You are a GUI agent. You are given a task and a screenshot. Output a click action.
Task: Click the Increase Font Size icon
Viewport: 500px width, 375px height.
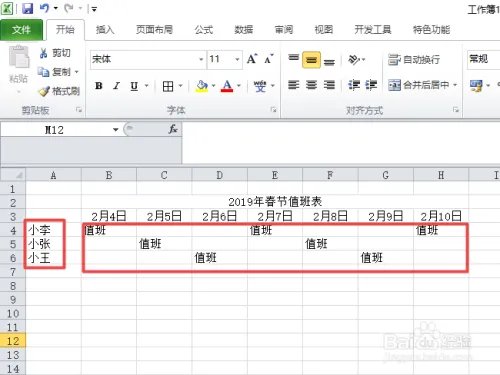coord(252,59)
